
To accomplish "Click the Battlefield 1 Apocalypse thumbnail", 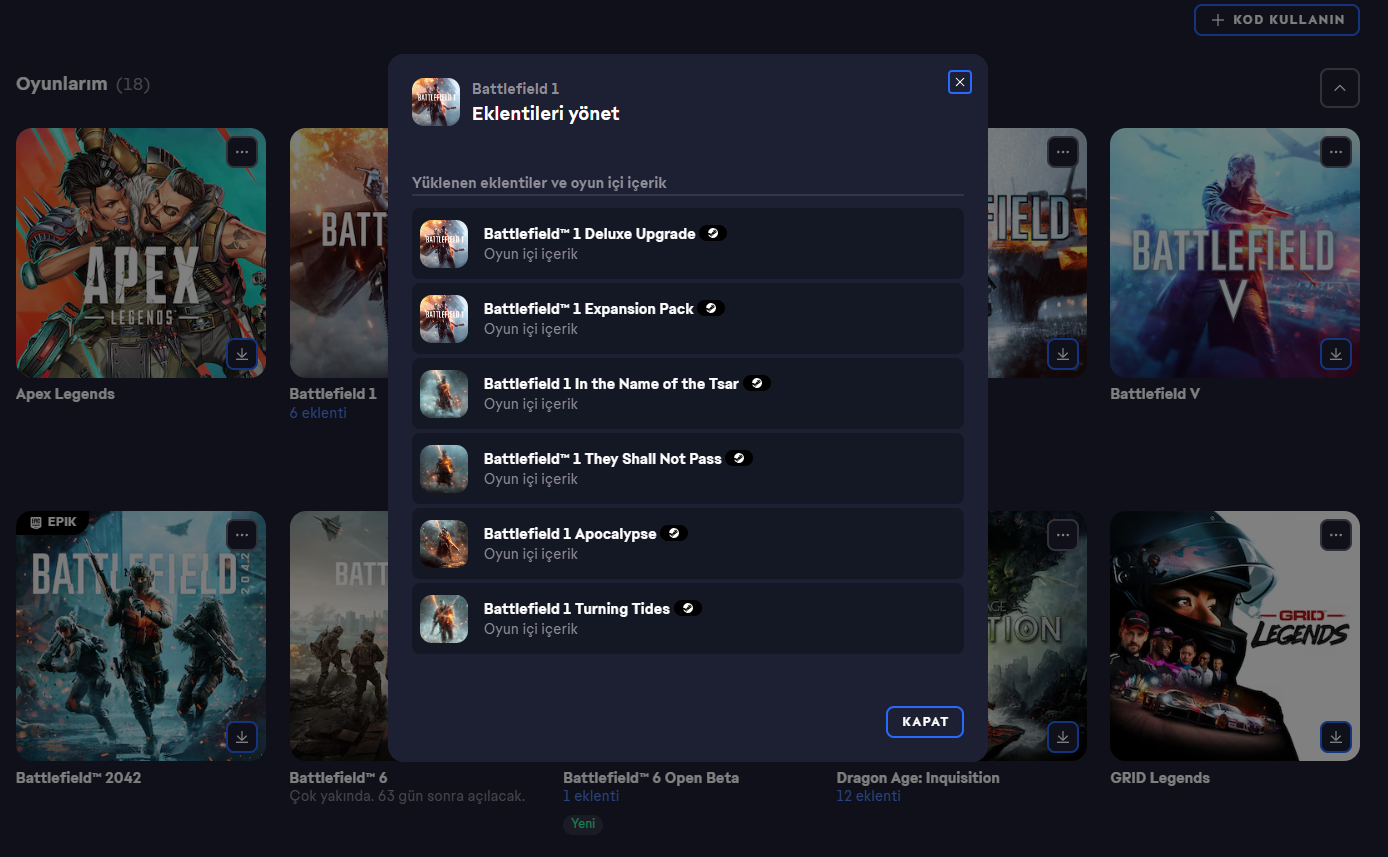I will 444,544.
